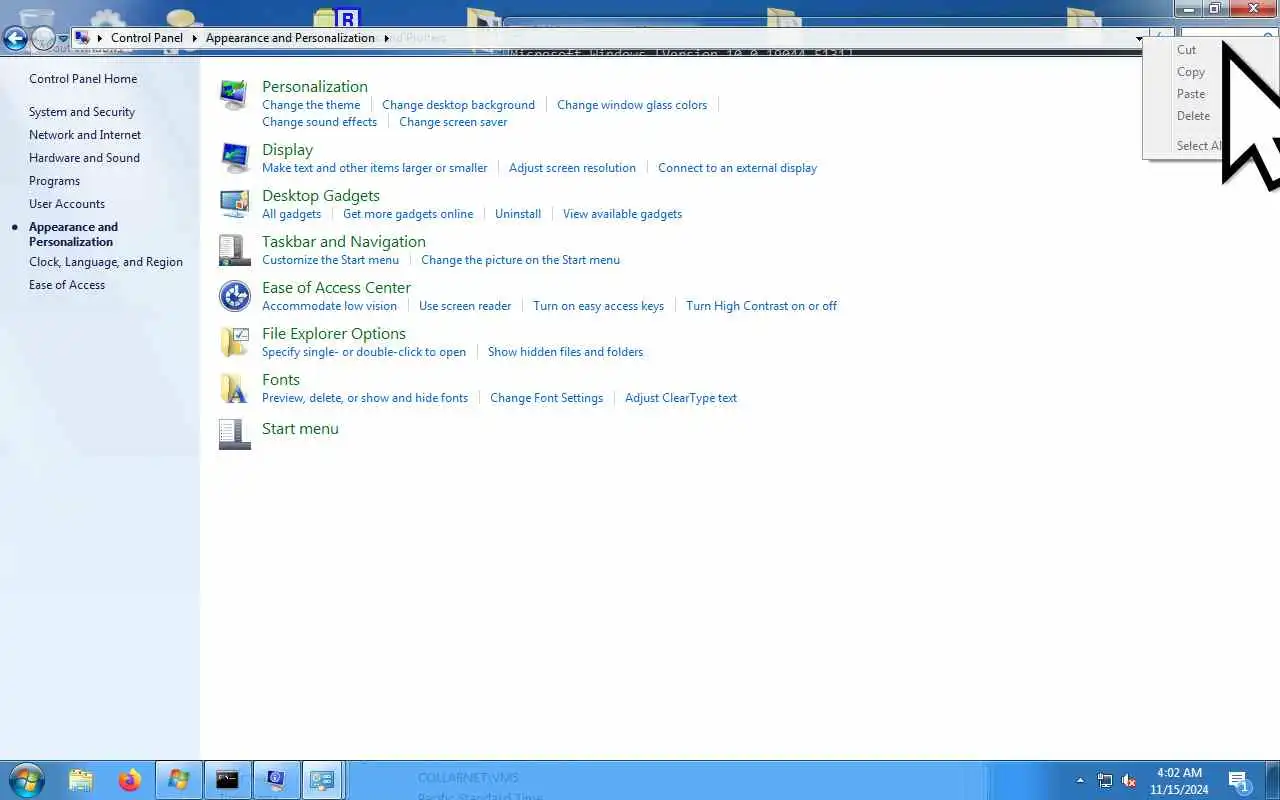The height and width of the screenshot is (800, 1280).
Task: Open Adjust ClearType text link
Action: pos(681,398)
